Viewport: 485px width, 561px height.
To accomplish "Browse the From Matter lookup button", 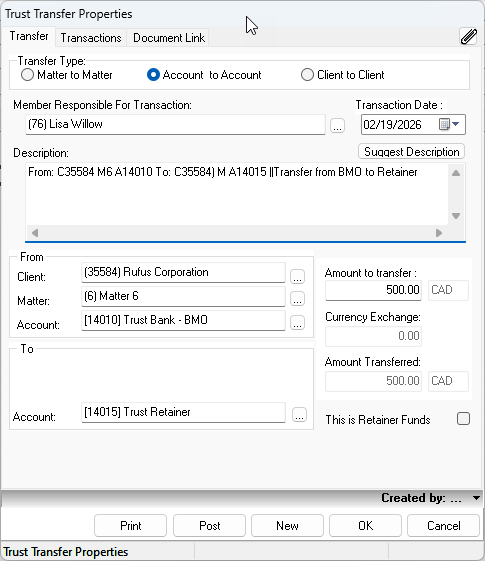I will click(297, 298).
